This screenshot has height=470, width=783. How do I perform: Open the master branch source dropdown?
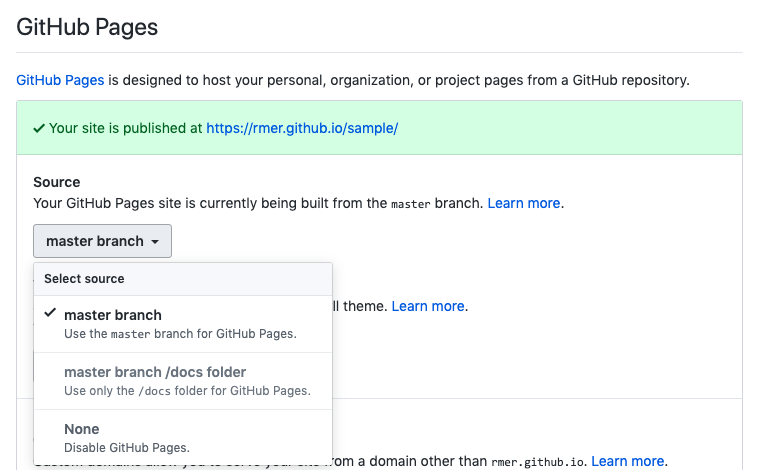(x=102, y=241)
